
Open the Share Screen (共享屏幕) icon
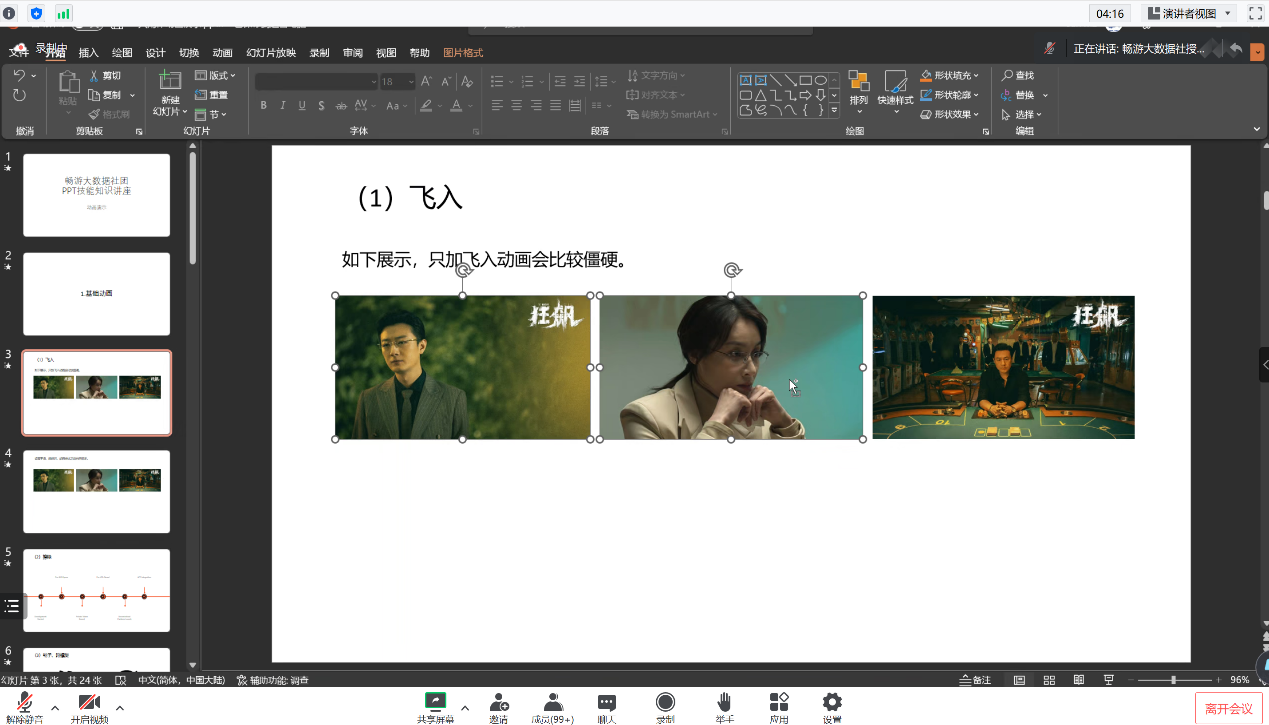[435, 702]
